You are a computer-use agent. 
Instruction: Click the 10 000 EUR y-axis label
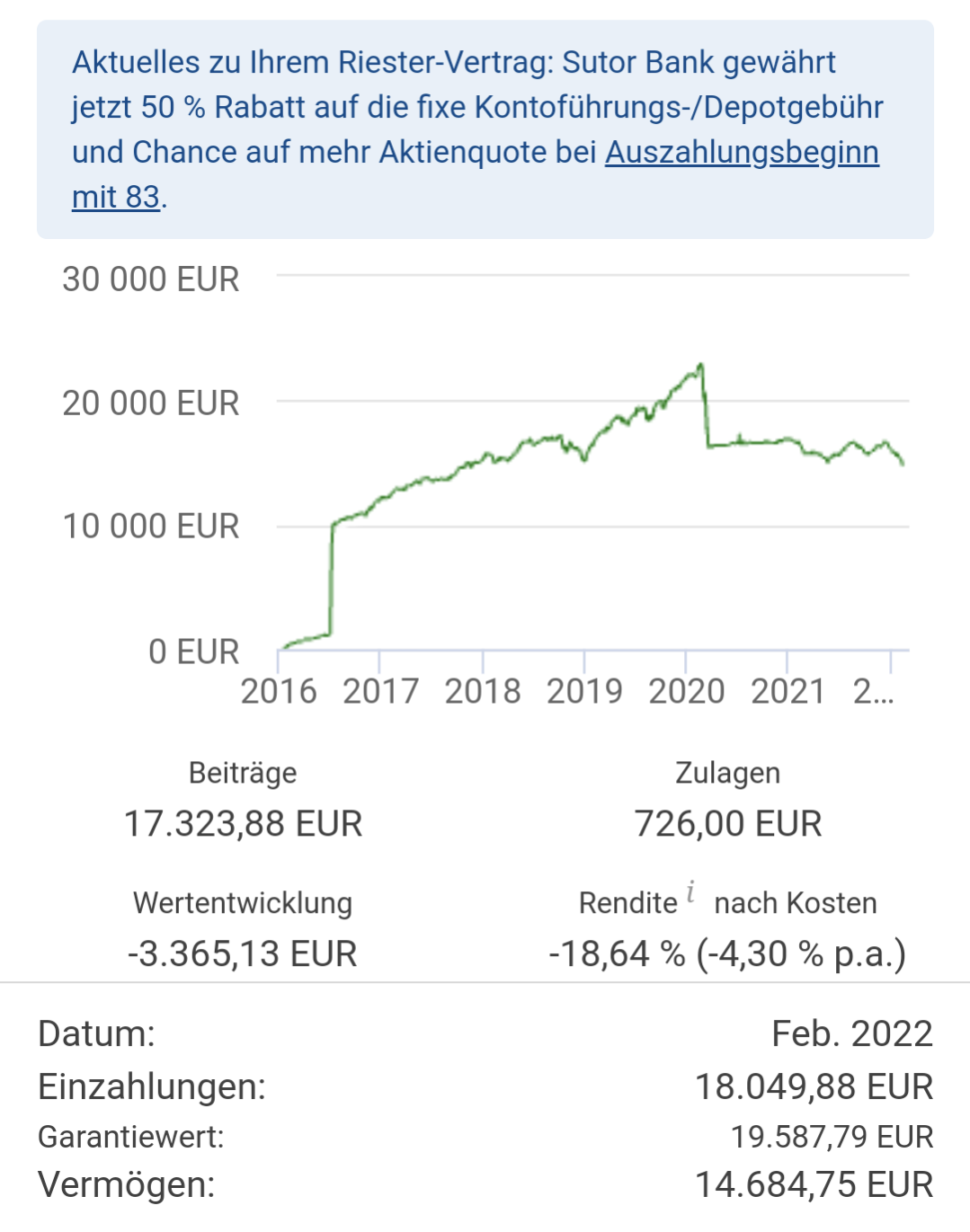point(151,527)
